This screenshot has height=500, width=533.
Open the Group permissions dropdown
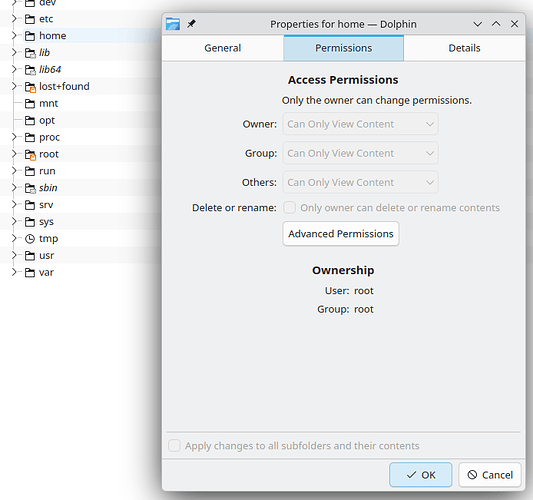pos(361,153)
